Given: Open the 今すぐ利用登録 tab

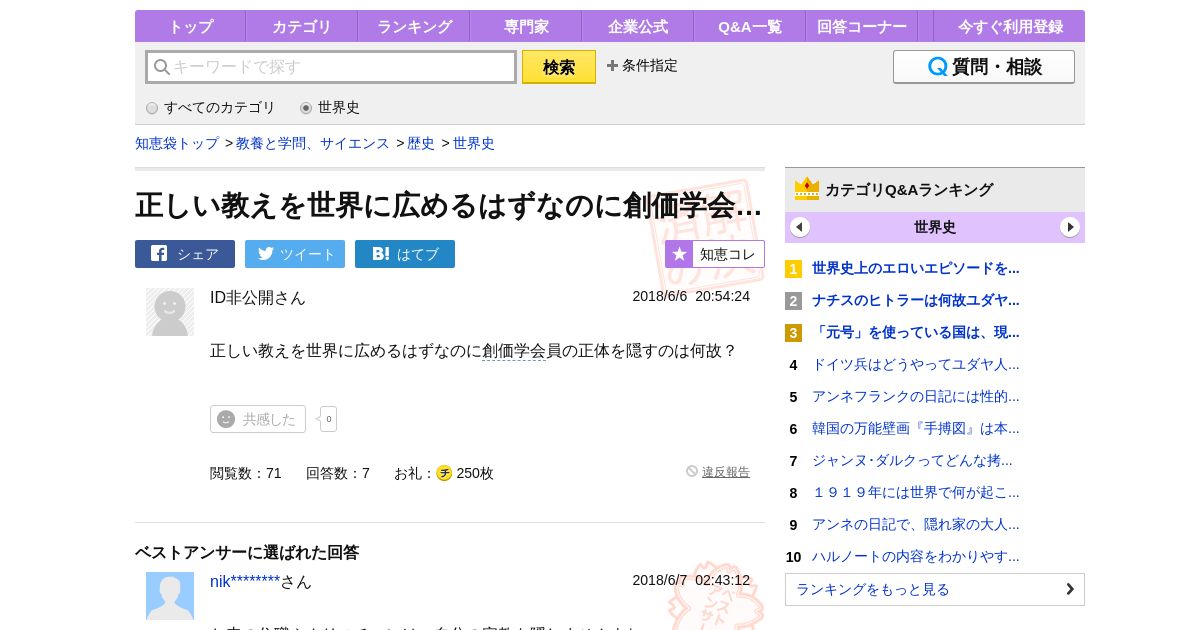Looking at the screenshot, I should coord(1010,26).
